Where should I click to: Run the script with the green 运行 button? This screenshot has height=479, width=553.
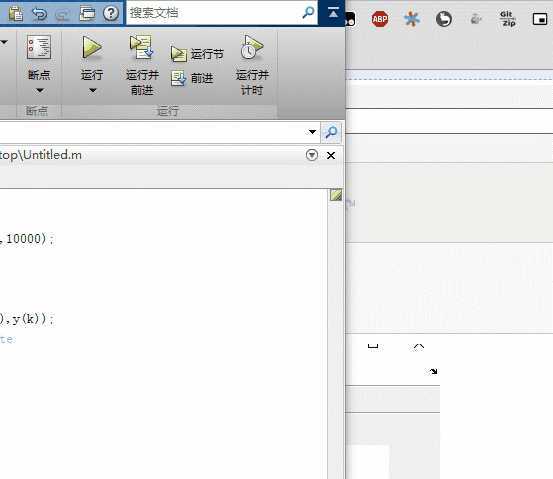point(92,47)
